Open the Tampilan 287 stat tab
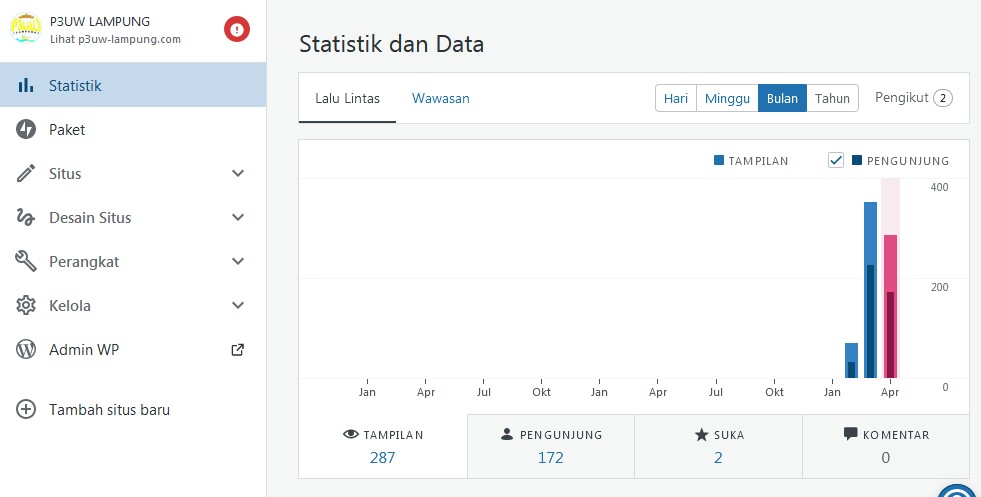 pos(383,446)
